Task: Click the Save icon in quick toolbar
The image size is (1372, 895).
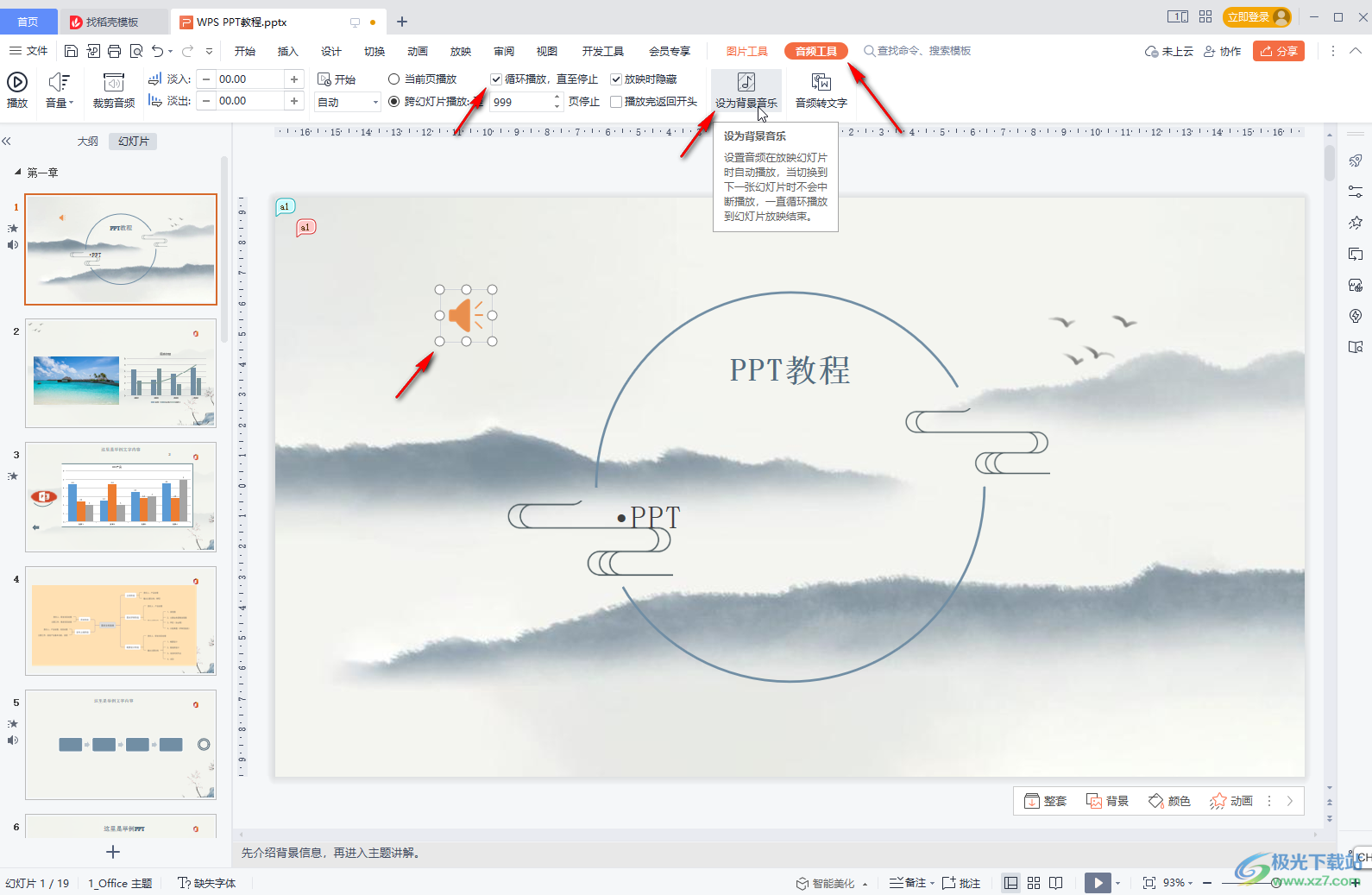Action: point(72,51)
